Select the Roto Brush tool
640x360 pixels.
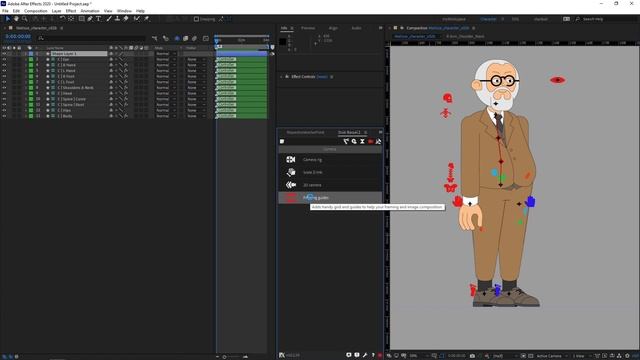[x=137, y=19]
